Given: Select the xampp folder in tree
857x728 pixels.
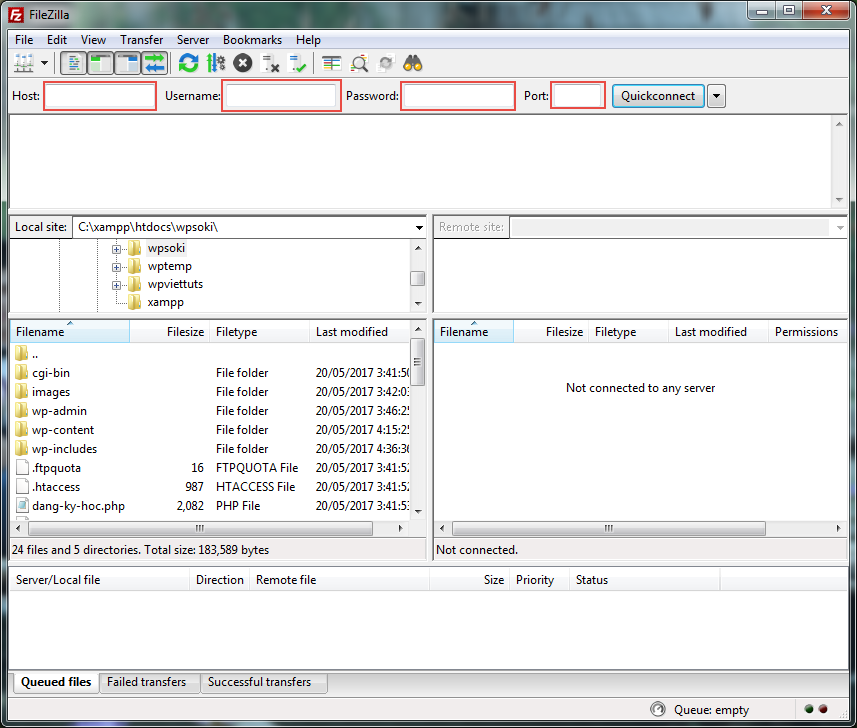Looking at the screenshot, I should [x=166, y=302].
